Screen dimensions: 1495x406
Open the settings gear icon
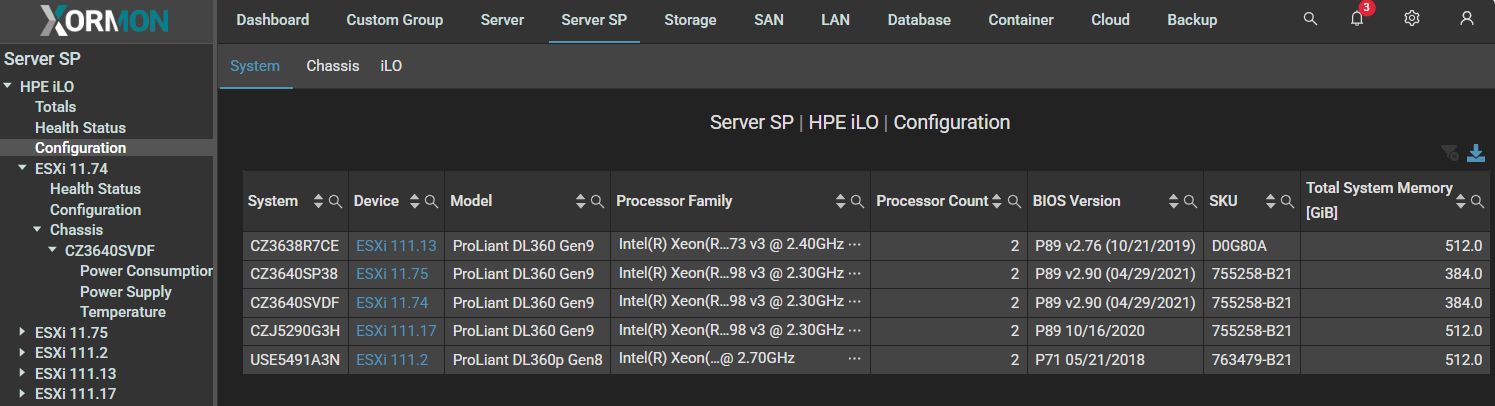pos(1412,19)
